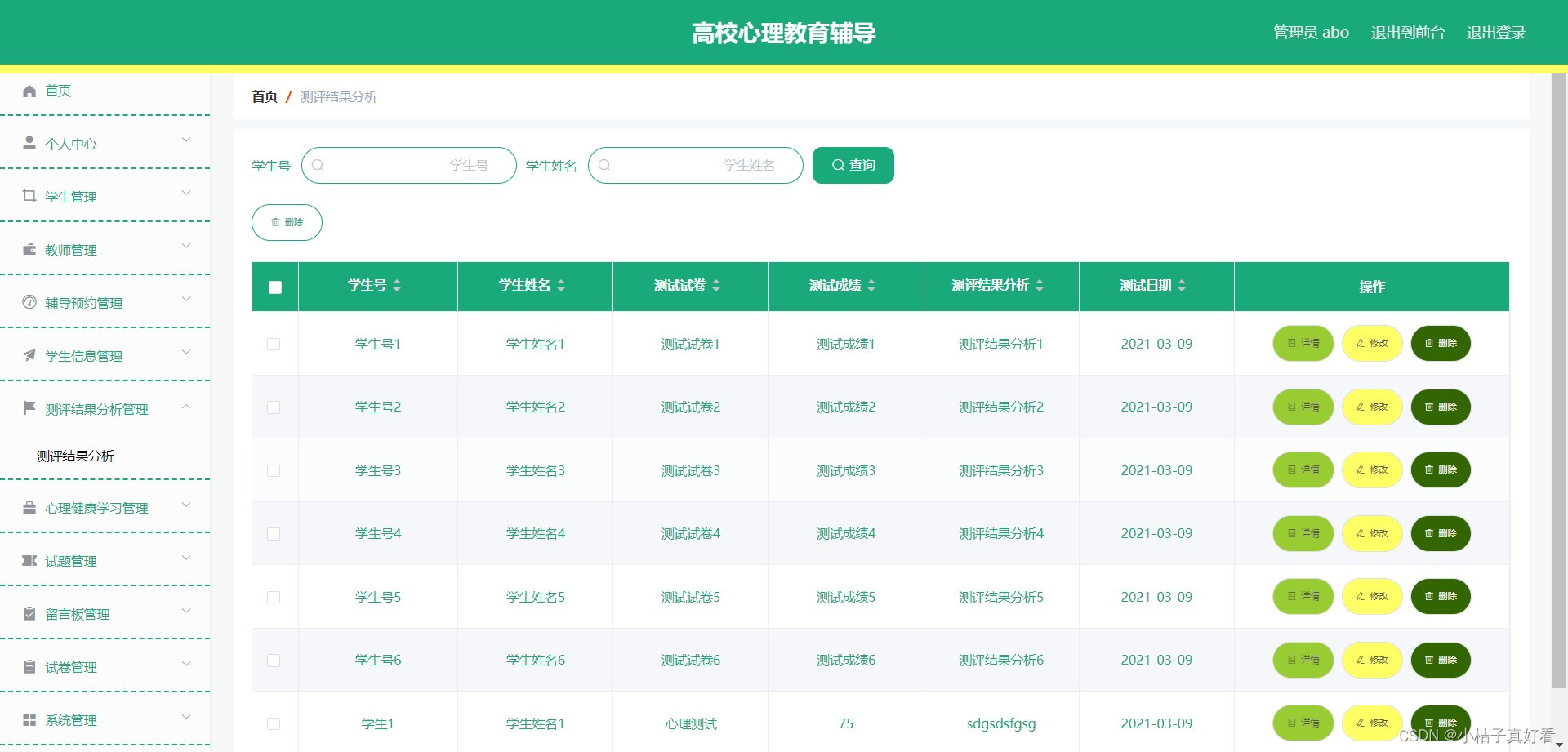Click 删除 for 学生号6 row
The image size is (1568, 752).
click(1441, 660)
